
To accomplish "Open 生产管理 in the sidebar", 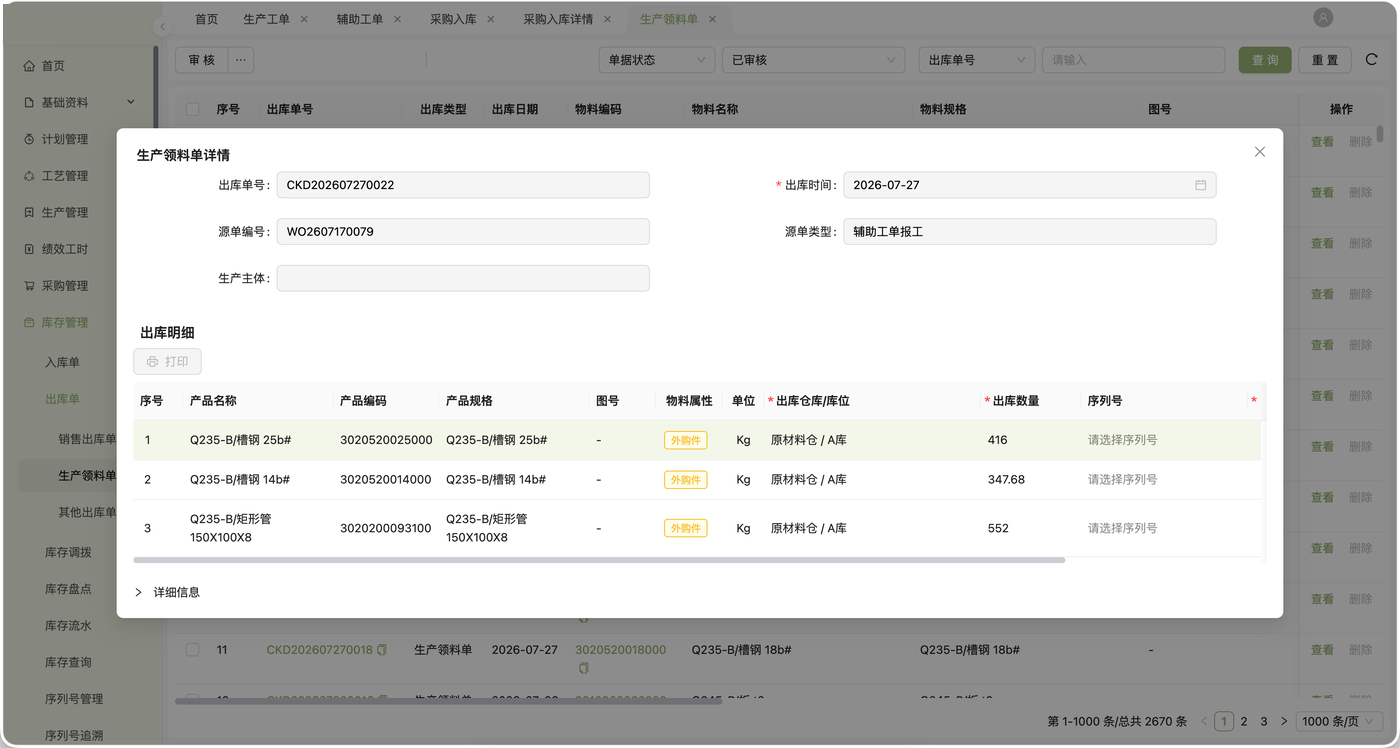I will (65, 212).
